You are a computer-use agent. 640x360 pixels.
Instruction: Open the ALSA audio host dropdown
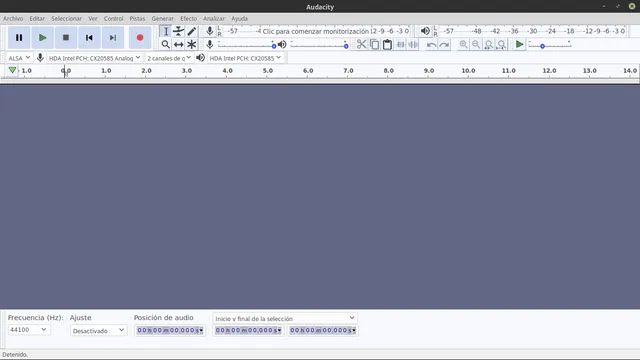click(x=19, y=58)
